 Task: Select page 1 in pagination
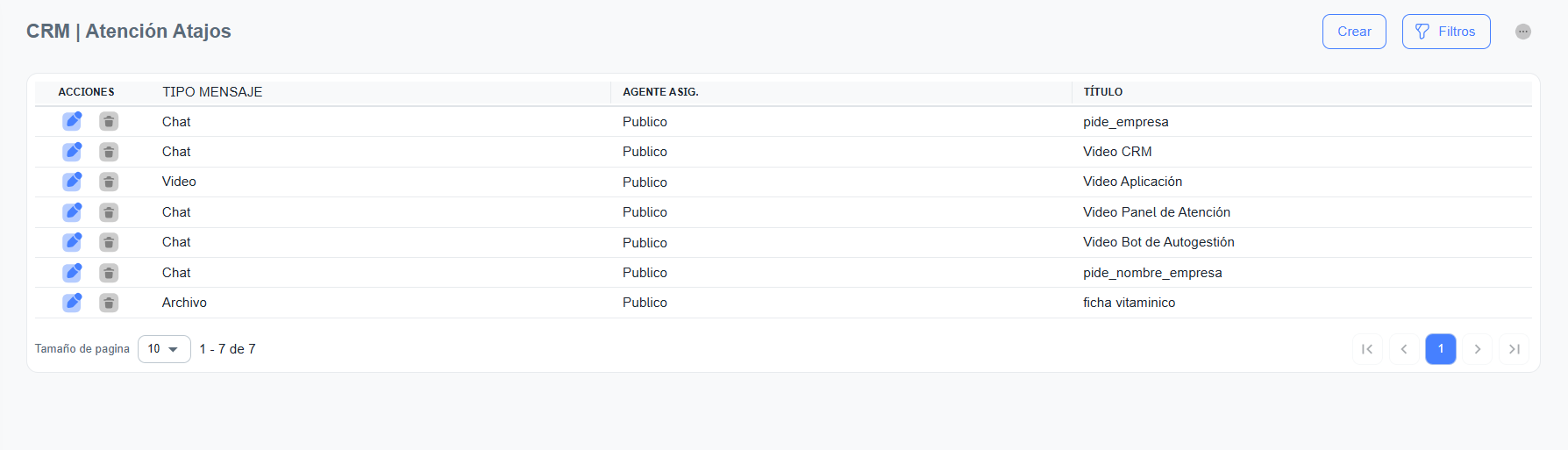point(1441,349)
